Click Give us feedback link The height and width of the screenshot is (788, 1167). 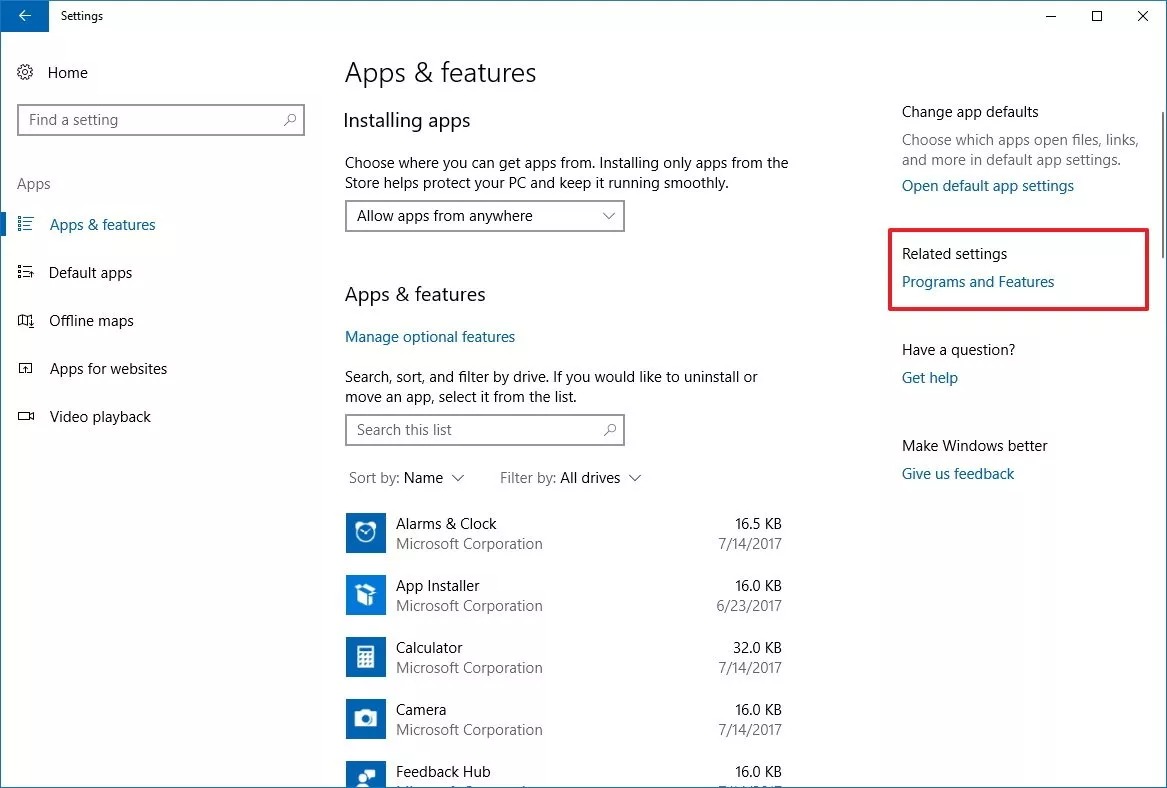958,474
